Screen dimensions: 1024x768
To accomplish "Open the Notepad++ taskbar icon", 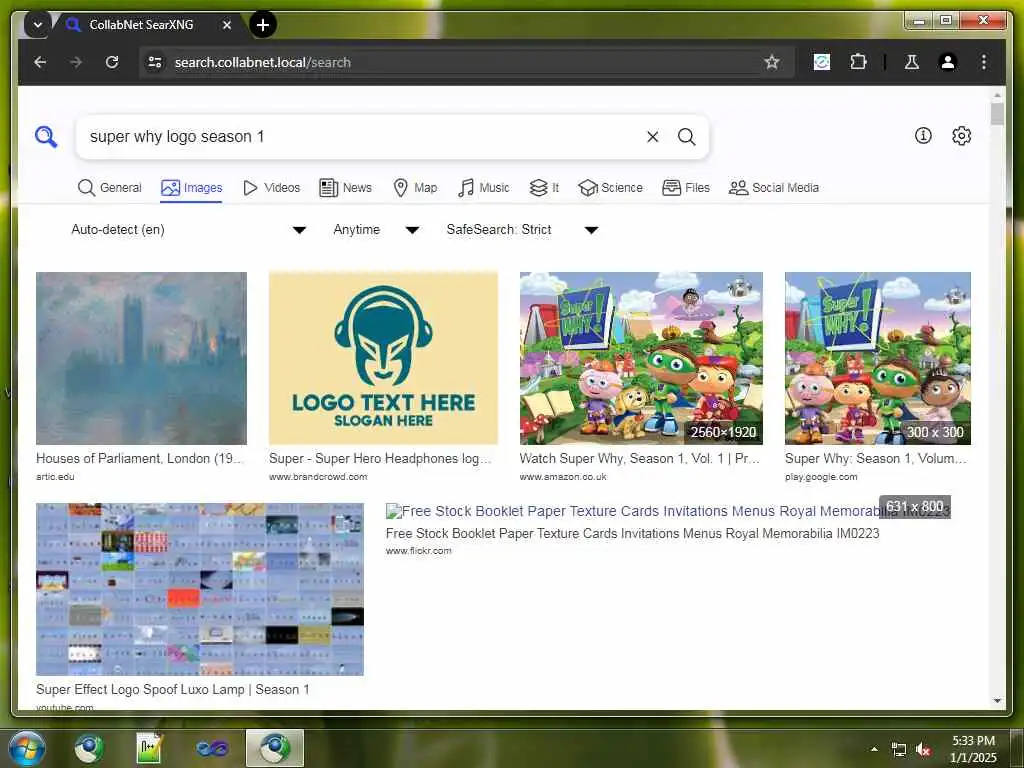I will [x=150, y=748].
